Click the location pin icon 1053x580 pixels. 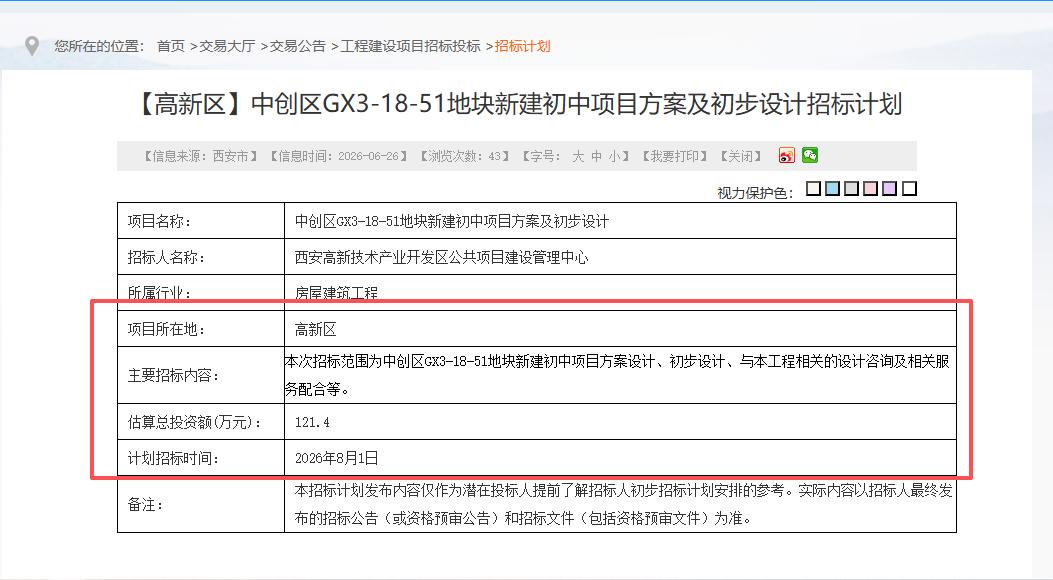pos(32,46)
